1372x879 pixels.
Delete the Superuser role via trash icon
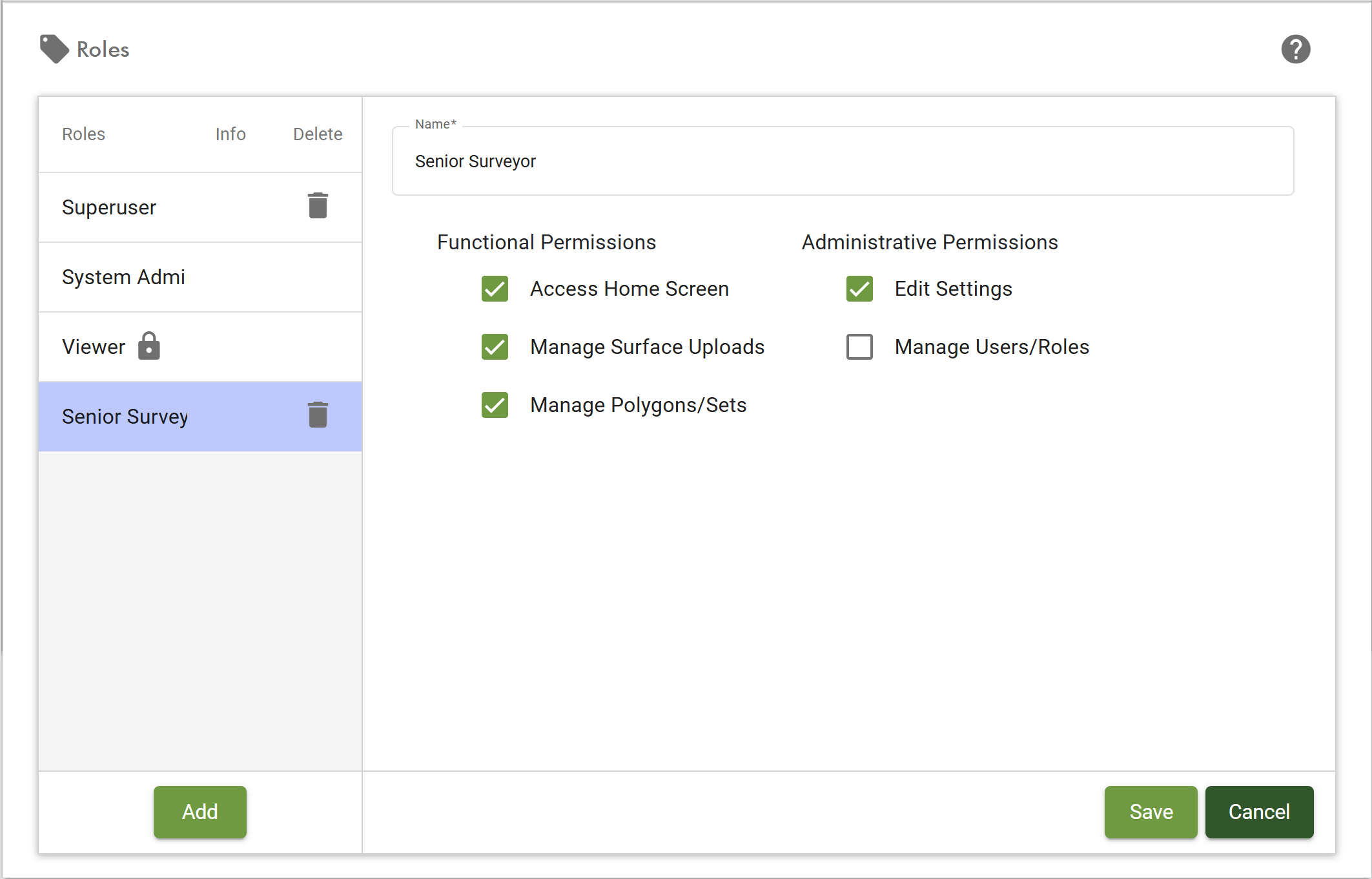pos(318,206)
